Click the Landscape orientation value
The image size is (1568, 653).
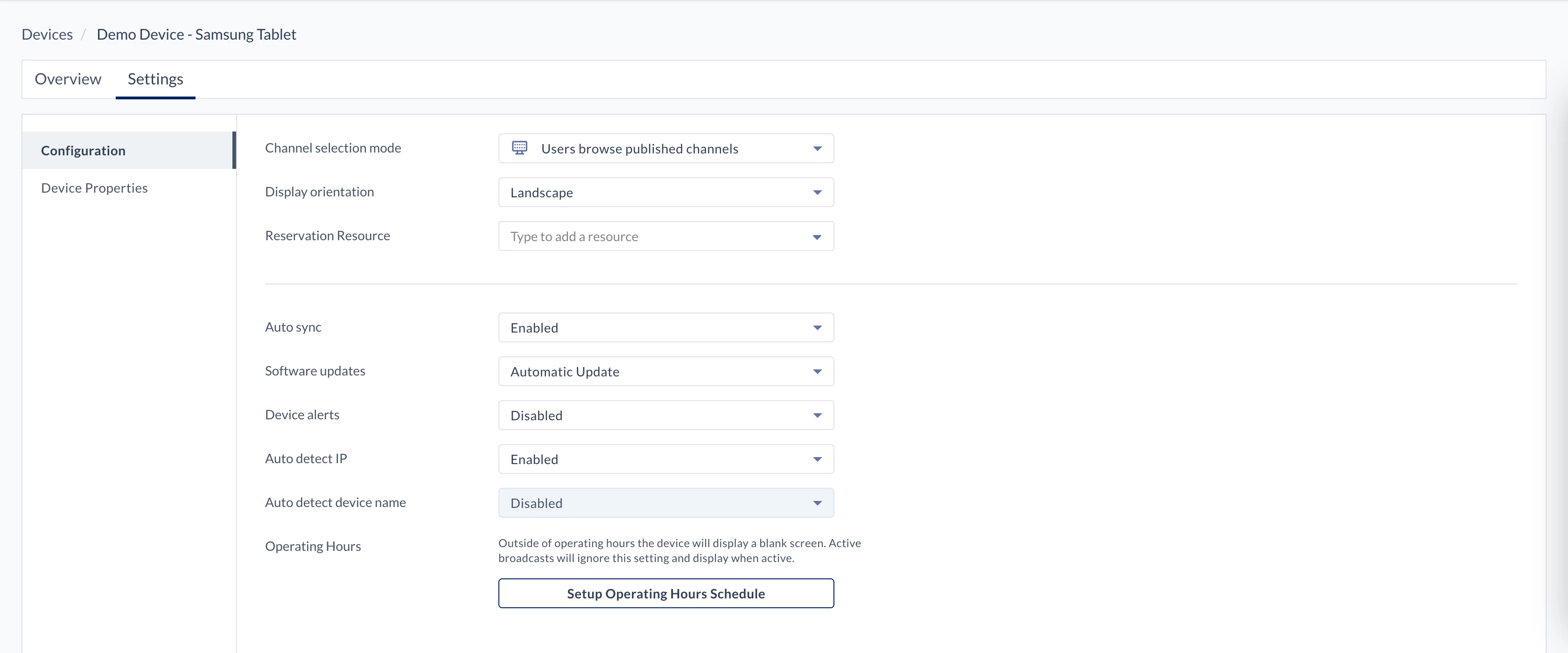pyautogui.click(x=542, y=192)
